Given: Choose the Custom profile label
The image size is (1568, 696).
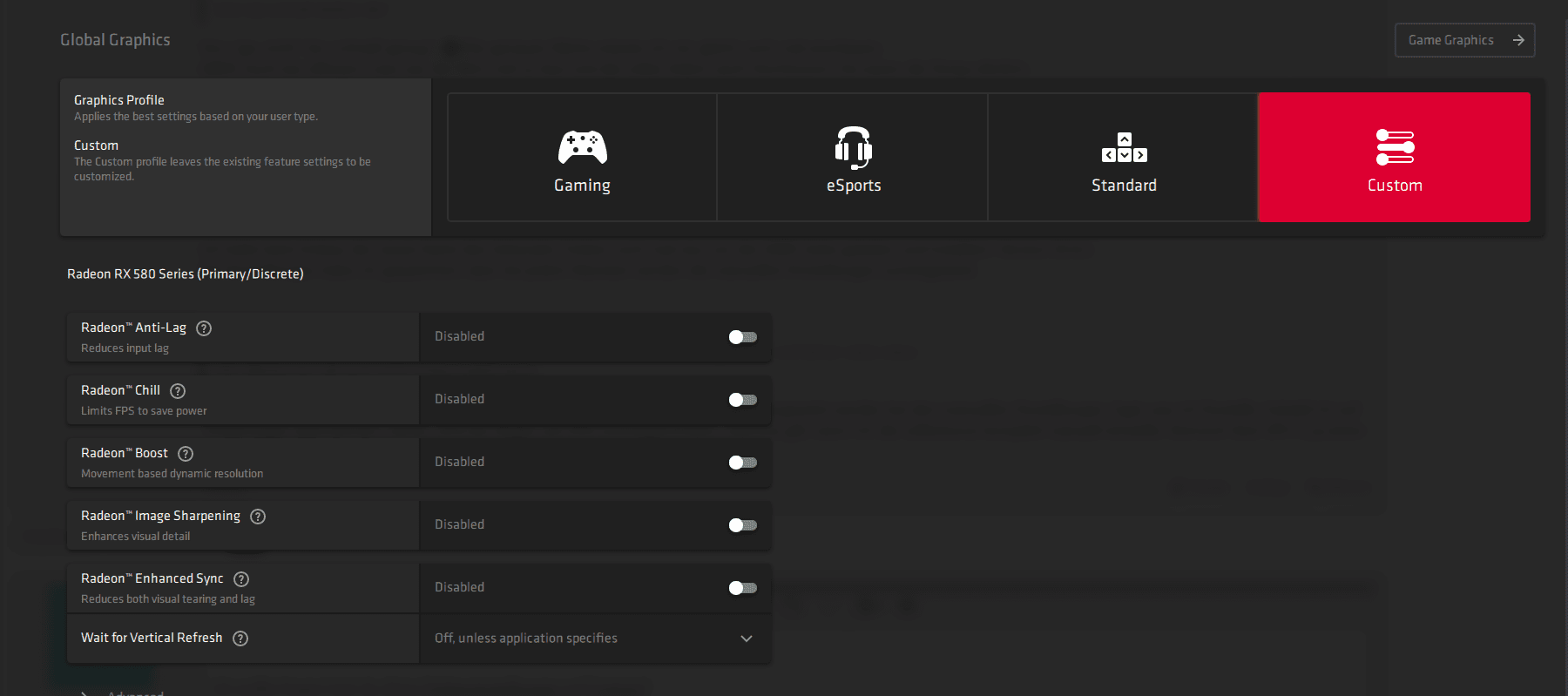Looking at the screenshot, I should click(1395, 186).
